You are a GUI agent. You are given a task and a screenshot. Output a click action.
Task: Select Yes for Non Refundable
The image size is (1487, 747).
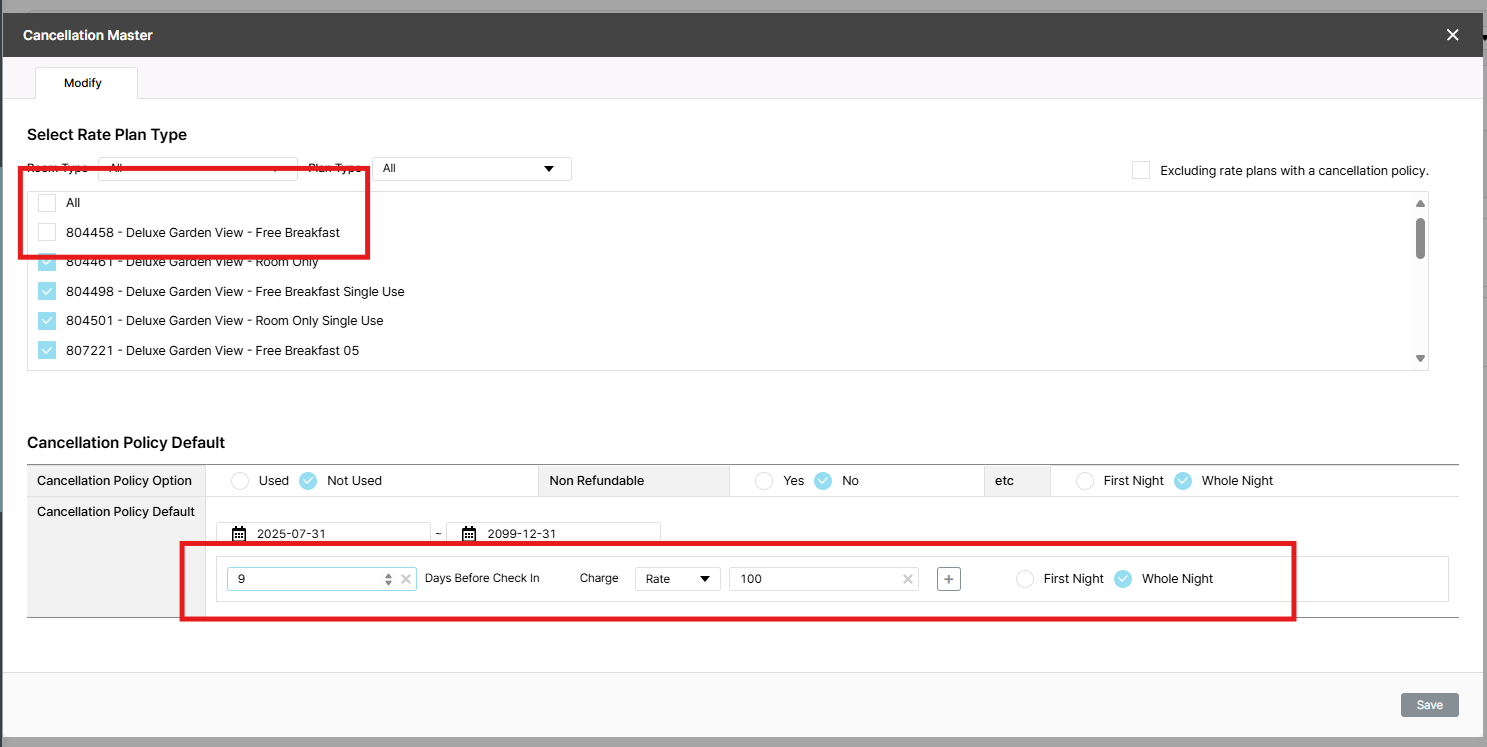[764, 481]
